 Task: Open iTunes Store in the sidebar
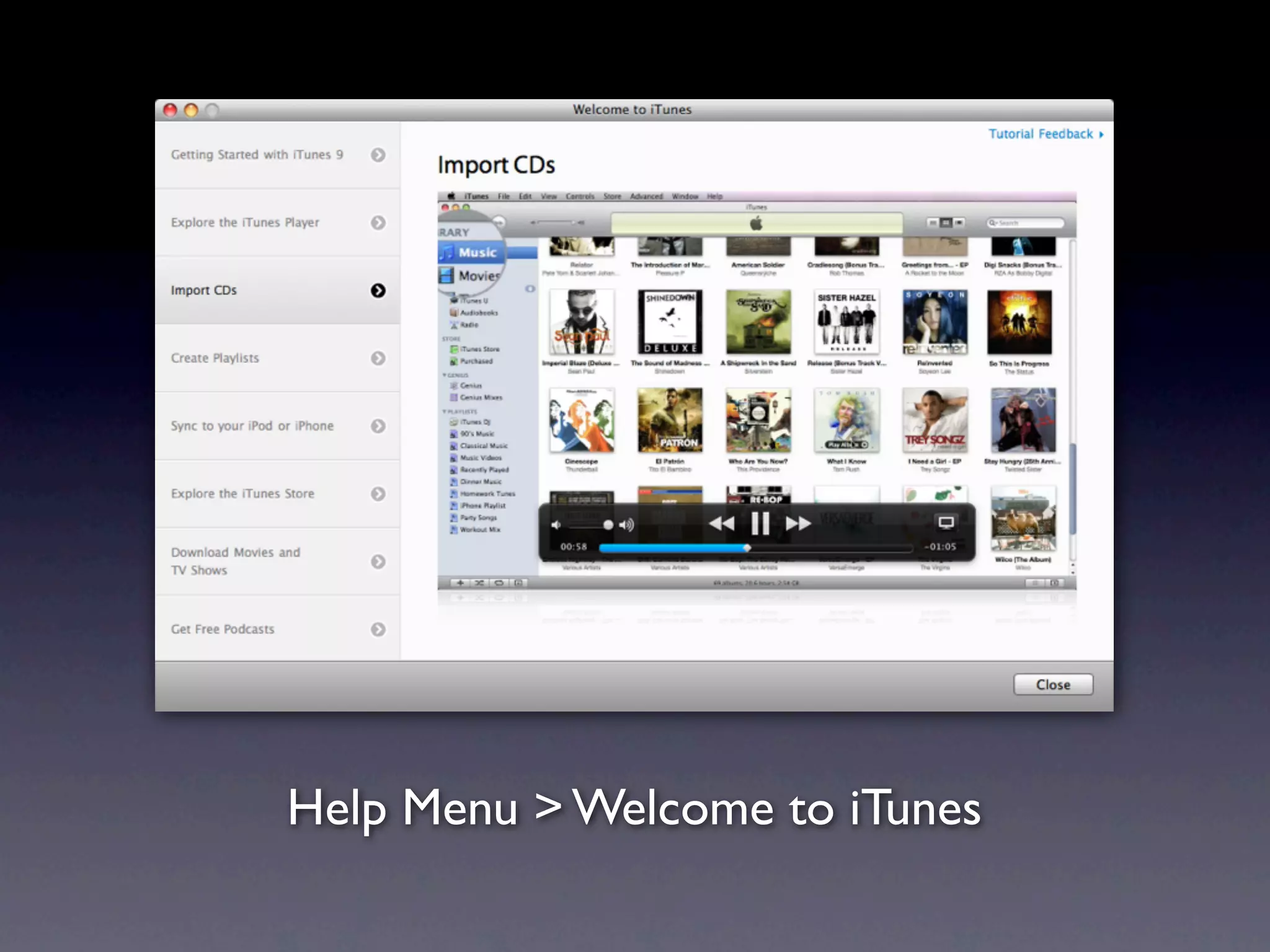475,350
